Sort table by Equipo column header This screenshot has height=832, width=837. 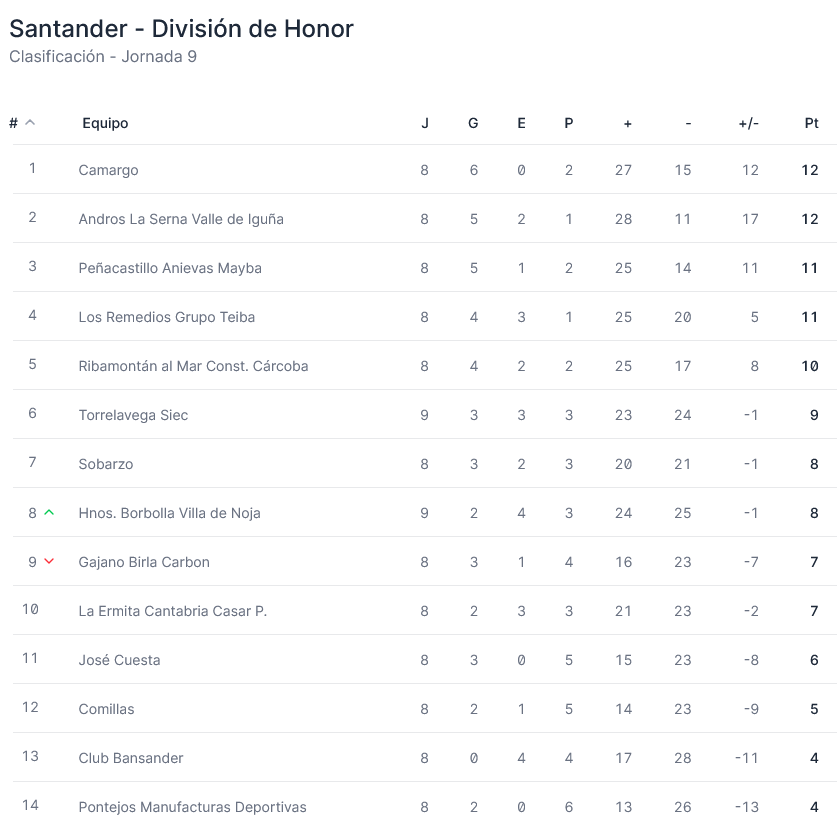[105, 123]
